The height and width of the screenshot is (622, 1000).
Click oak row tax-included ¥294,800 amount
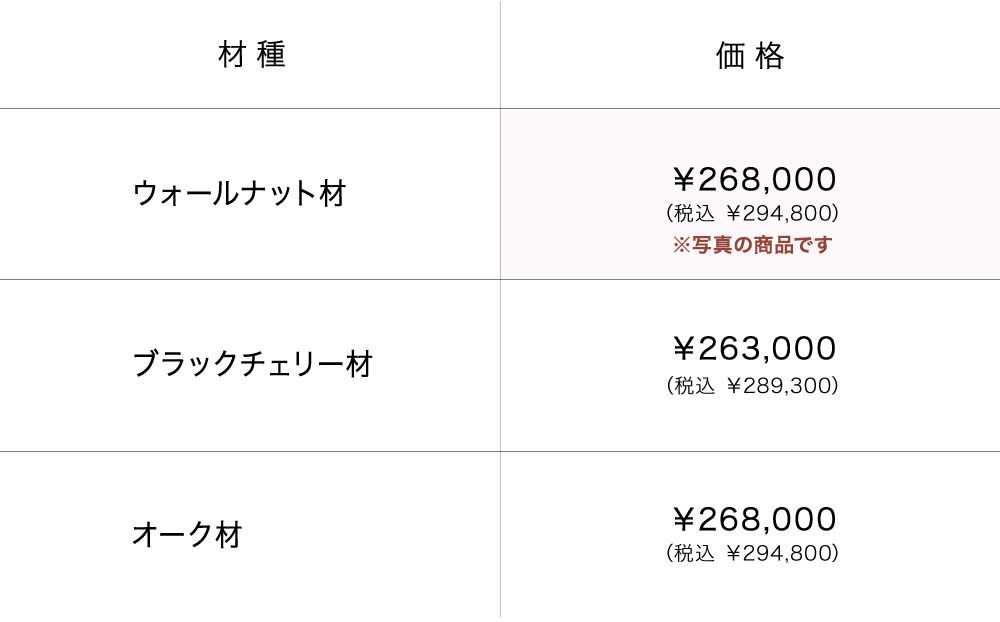tap(782, 553)
